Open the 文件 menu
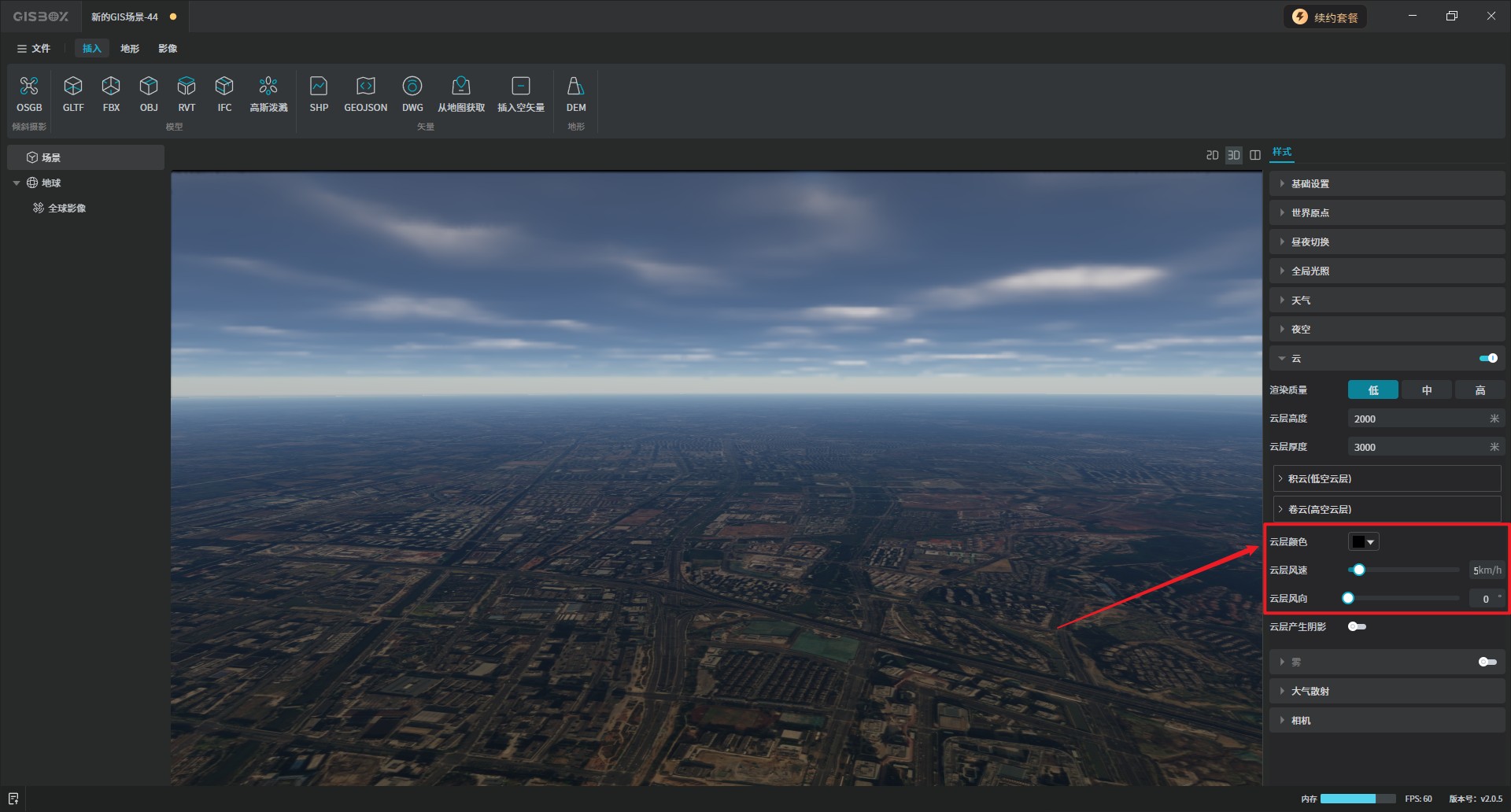 (34, 49)
